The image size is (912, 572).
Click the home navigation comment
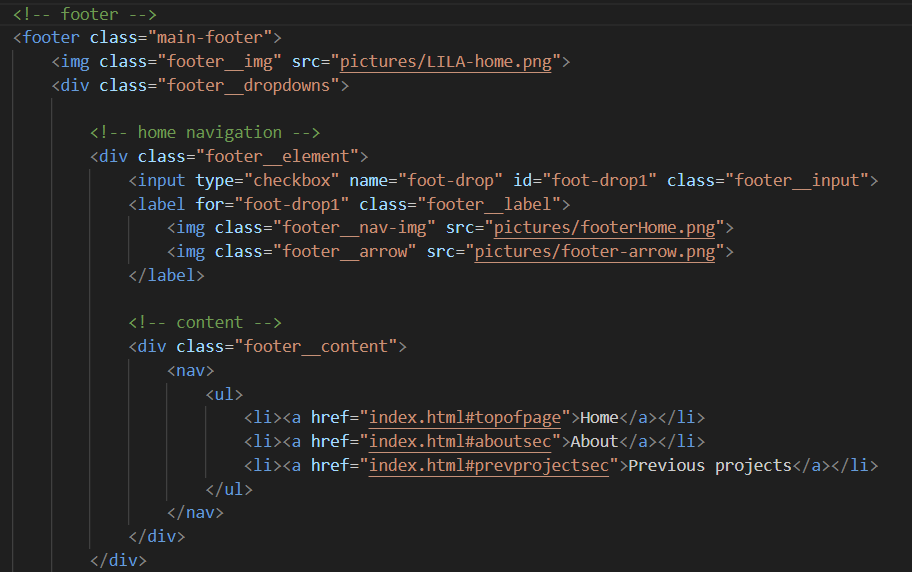coord(205,133)
